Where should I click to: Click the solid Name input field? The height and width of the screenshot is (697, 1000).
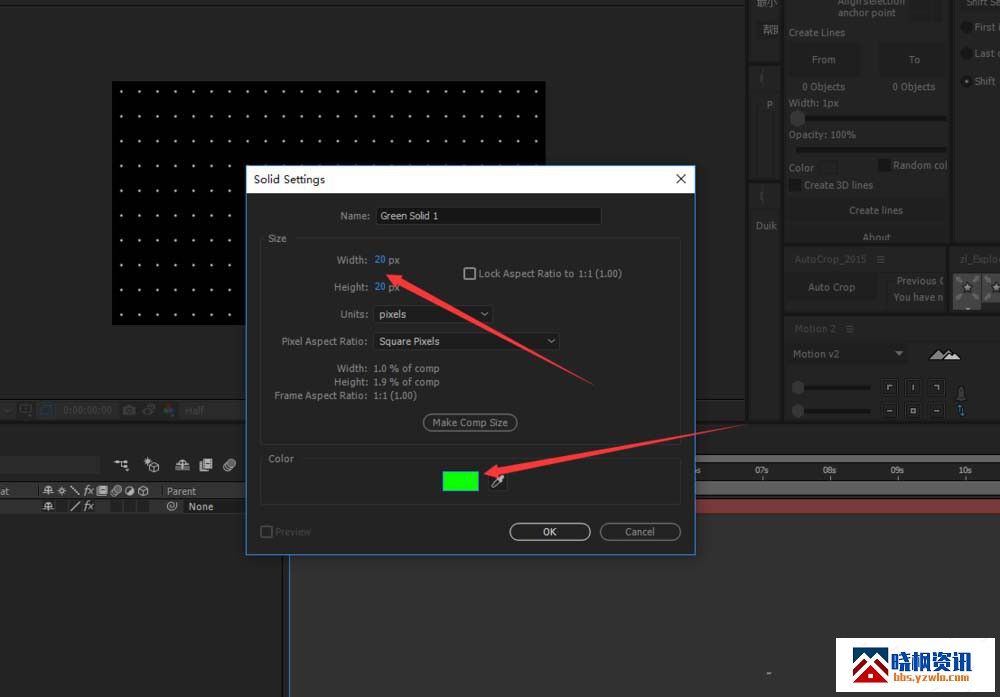point(489,216)
